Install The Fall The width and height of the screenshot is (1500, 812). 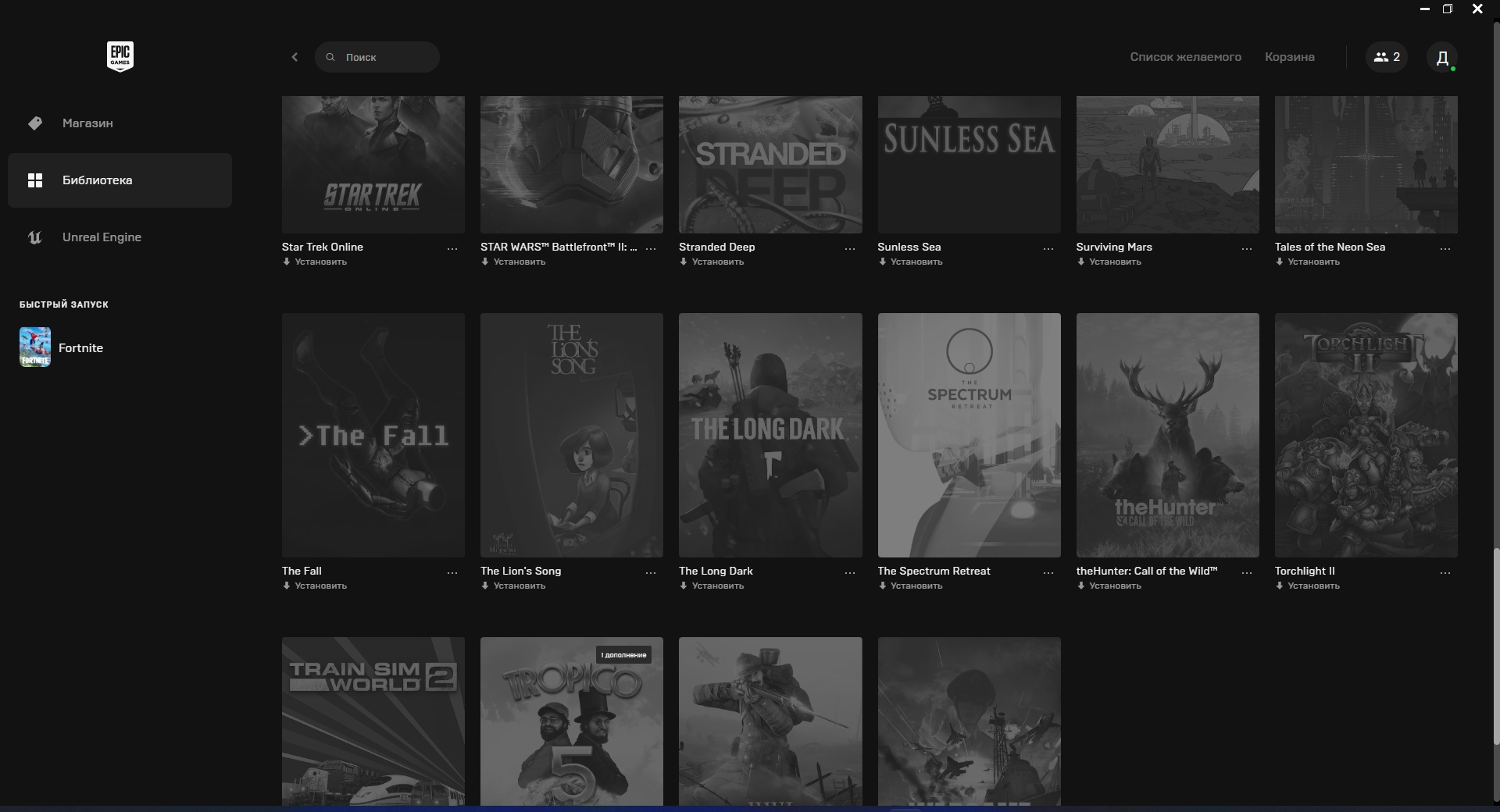315,586
